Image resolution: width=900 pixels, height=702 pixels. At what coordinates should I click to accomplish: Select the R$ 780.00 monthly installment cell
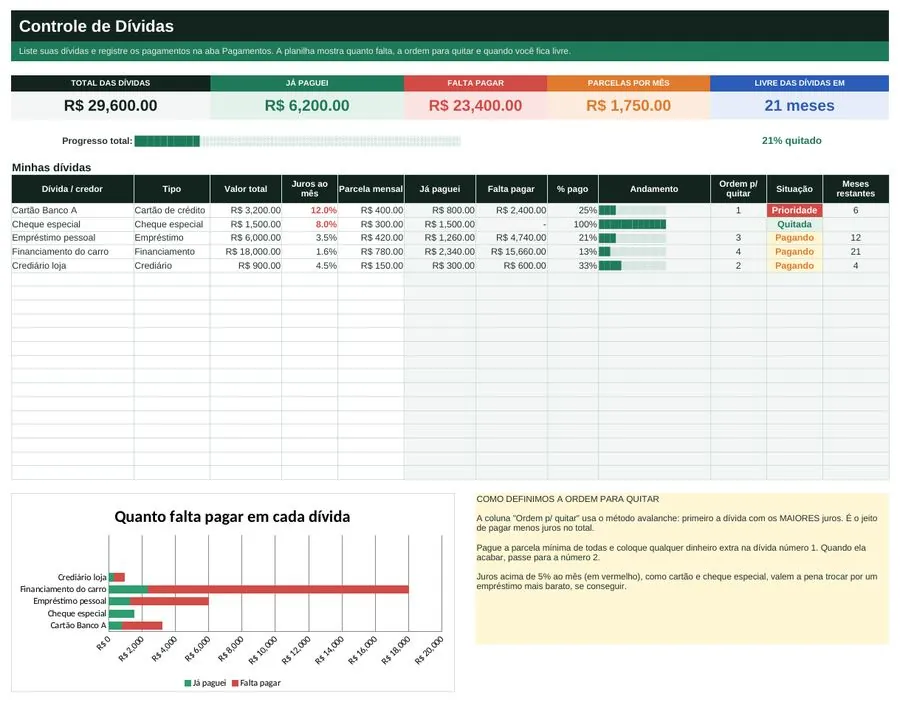pyautogui.click(x=371, y=251)
